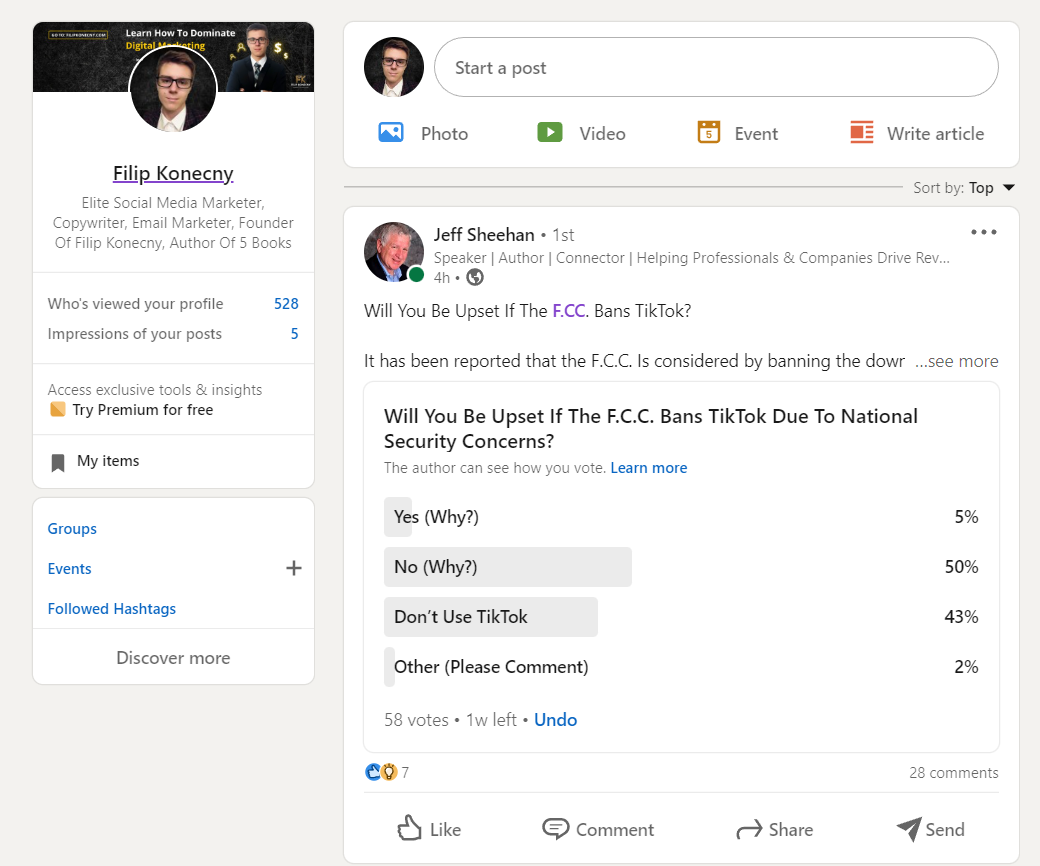Click the Event calendar icon
The height and width of the screenshot is (866, 1040).
(708, 132)
